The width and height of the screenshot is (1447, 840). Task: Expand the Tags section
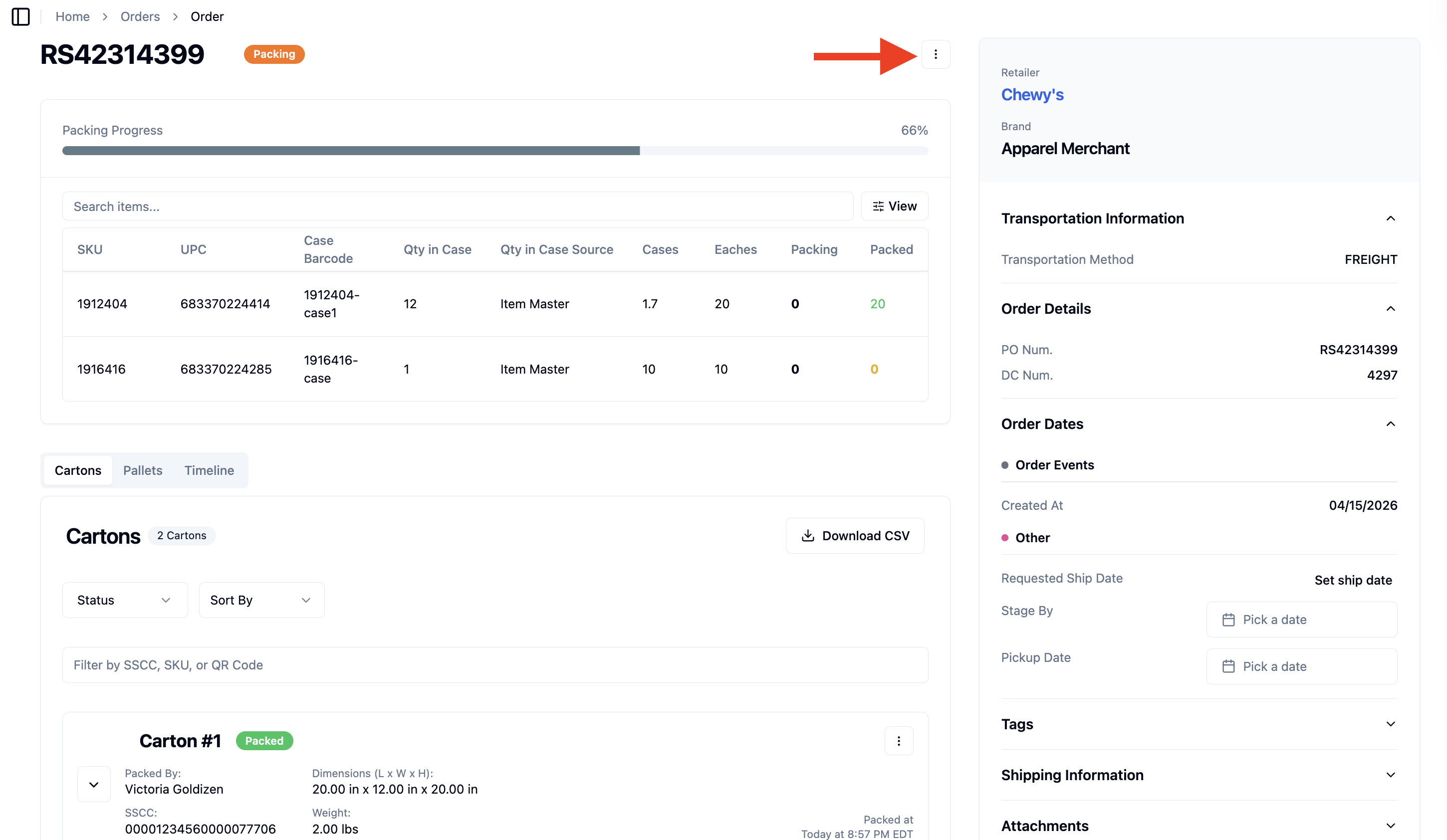pyautogui.click(x=1391, y=724)
